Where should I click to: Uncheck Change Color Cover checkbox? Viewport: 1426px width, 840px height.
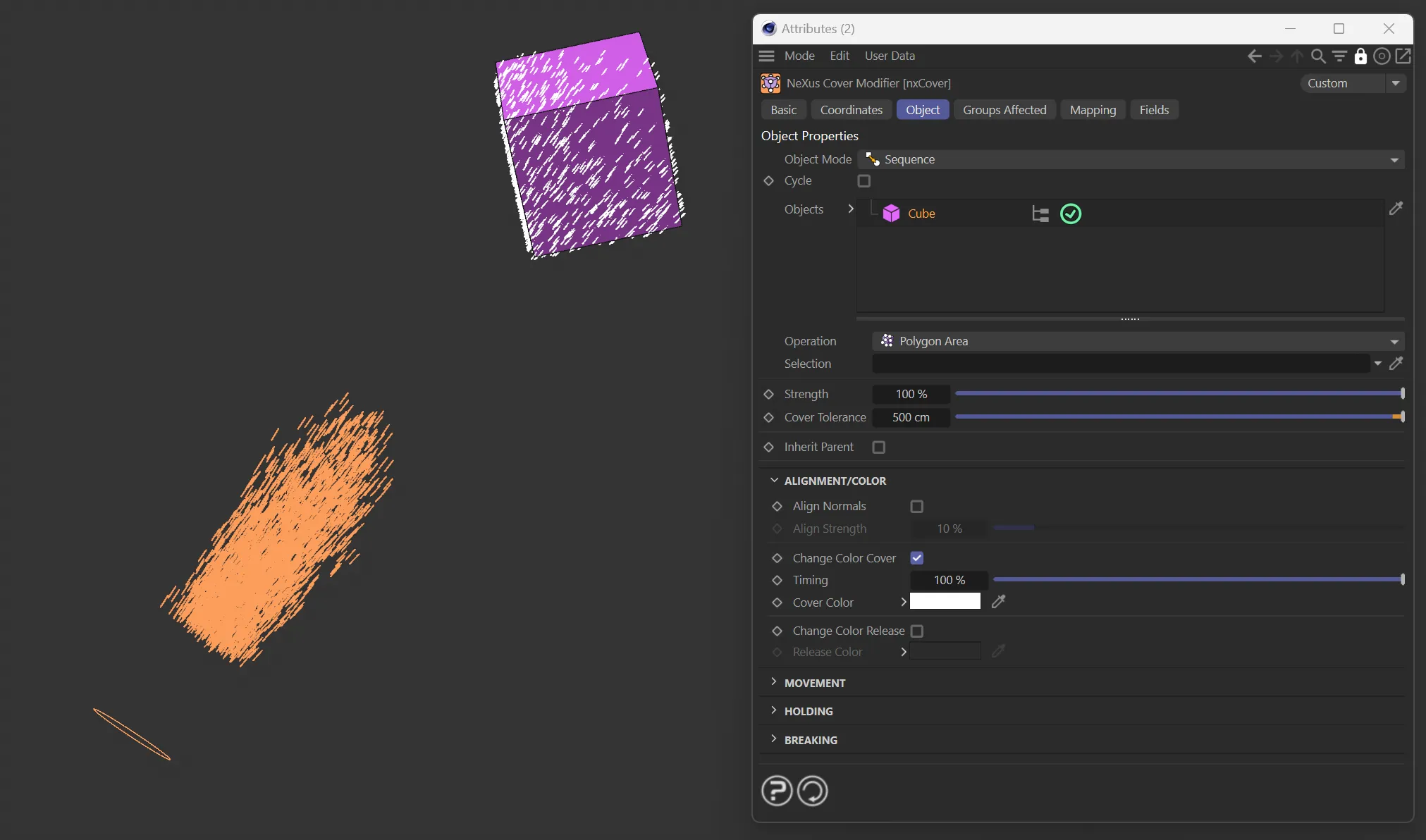click(916, 558)
